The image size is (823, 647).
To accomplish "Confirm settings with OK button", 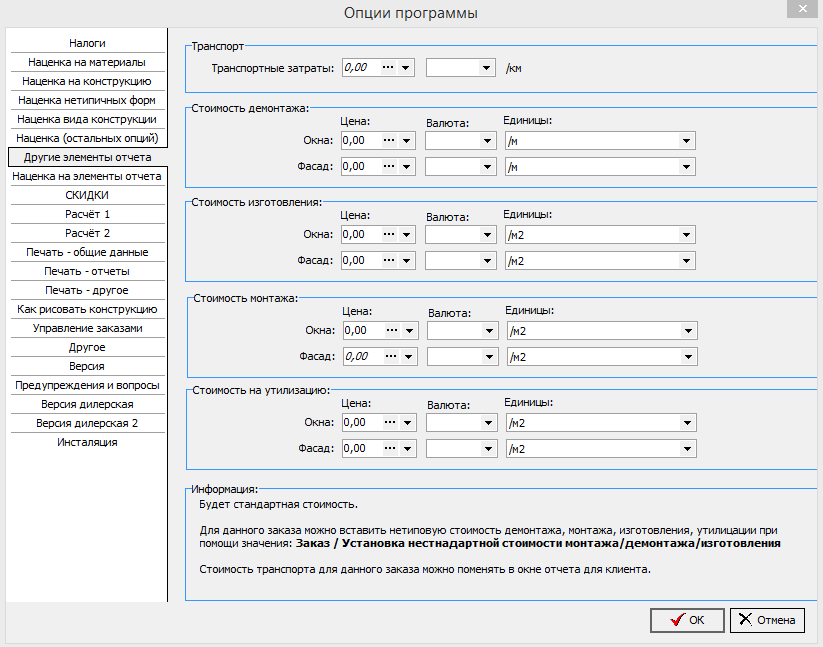I will point(687,620).
